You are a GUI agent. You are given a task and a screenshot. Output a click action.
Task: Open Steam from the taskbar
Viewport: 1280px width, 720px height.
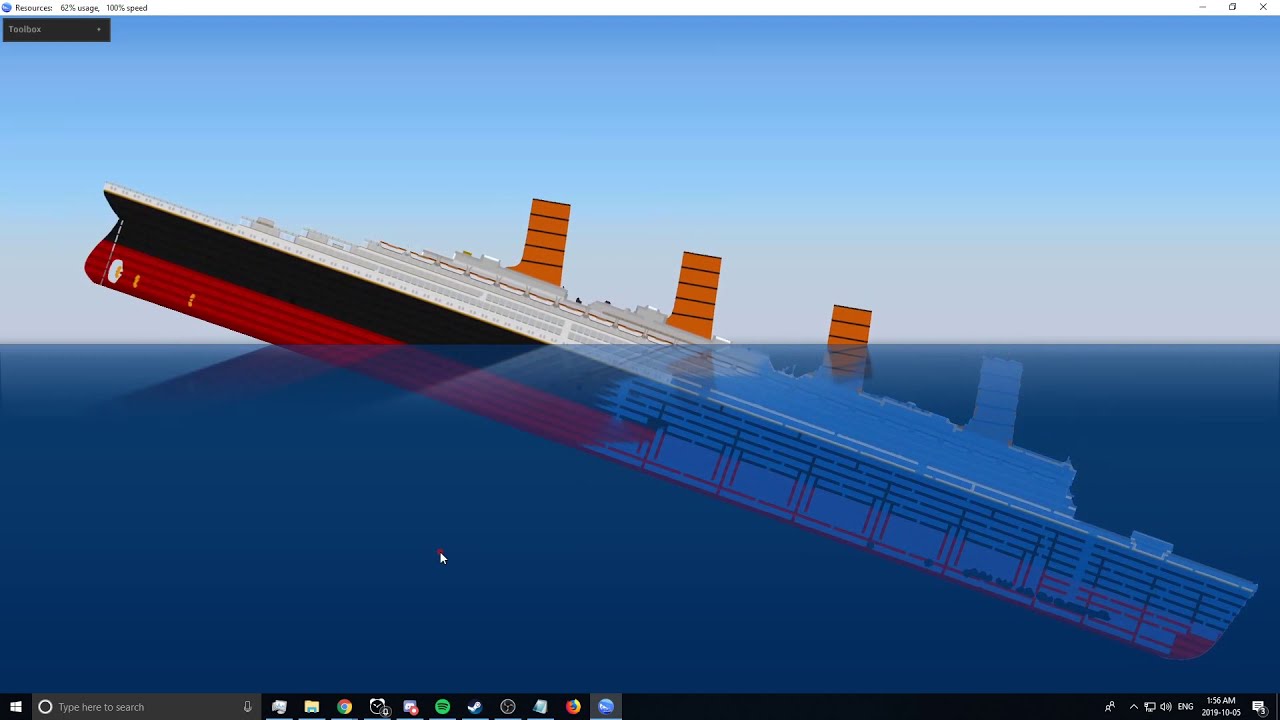tap(475, 707)
